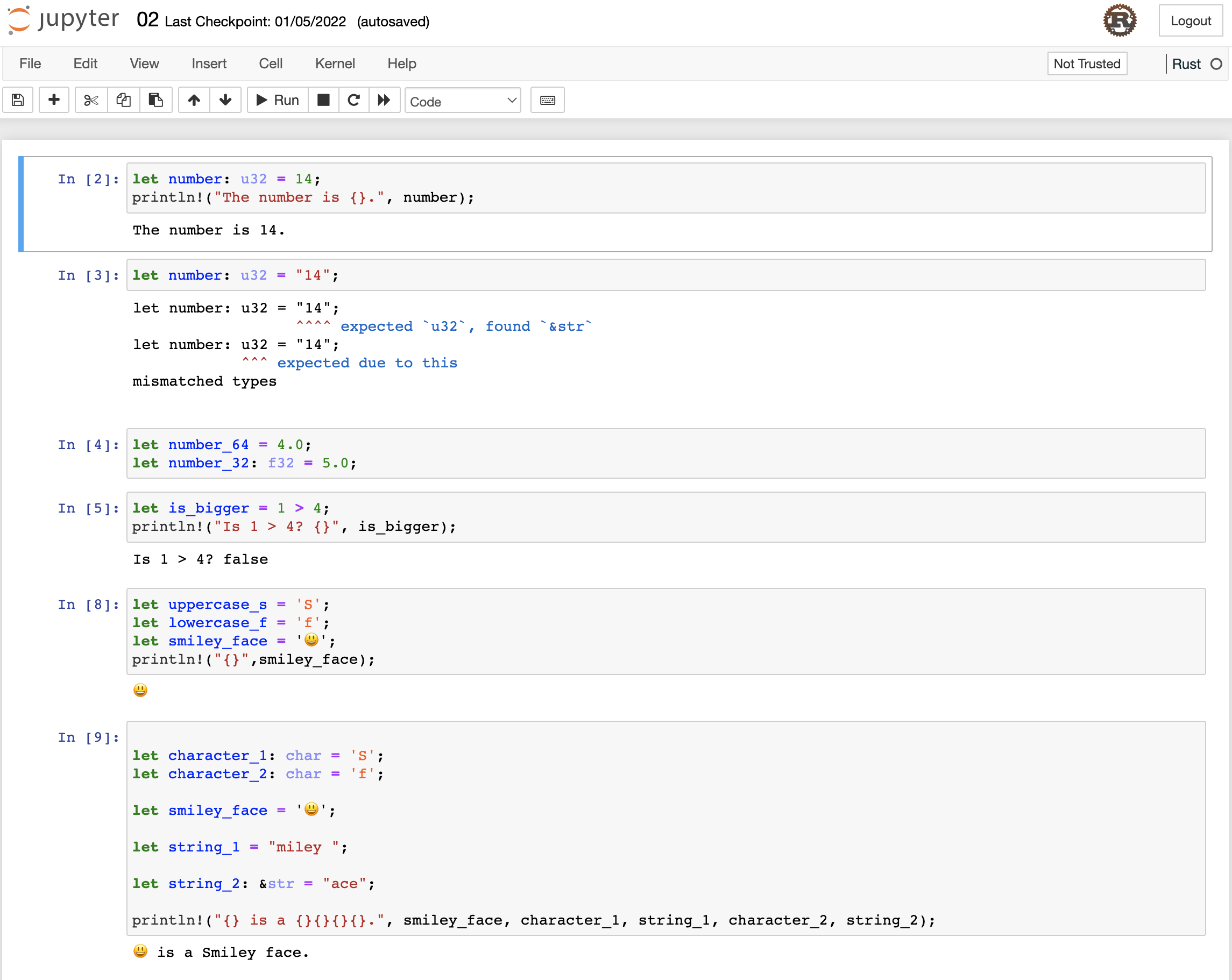1232x980 pixels.
Task: Open the File menu
Action: pyautogui.click(x=30, y=63)
